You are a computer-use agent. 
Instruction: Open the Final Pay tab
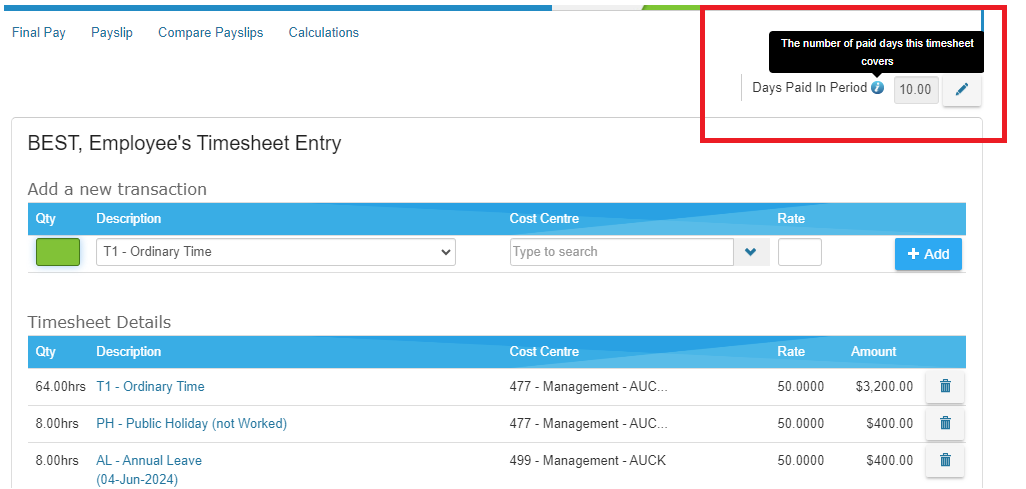tap(39, 32)
